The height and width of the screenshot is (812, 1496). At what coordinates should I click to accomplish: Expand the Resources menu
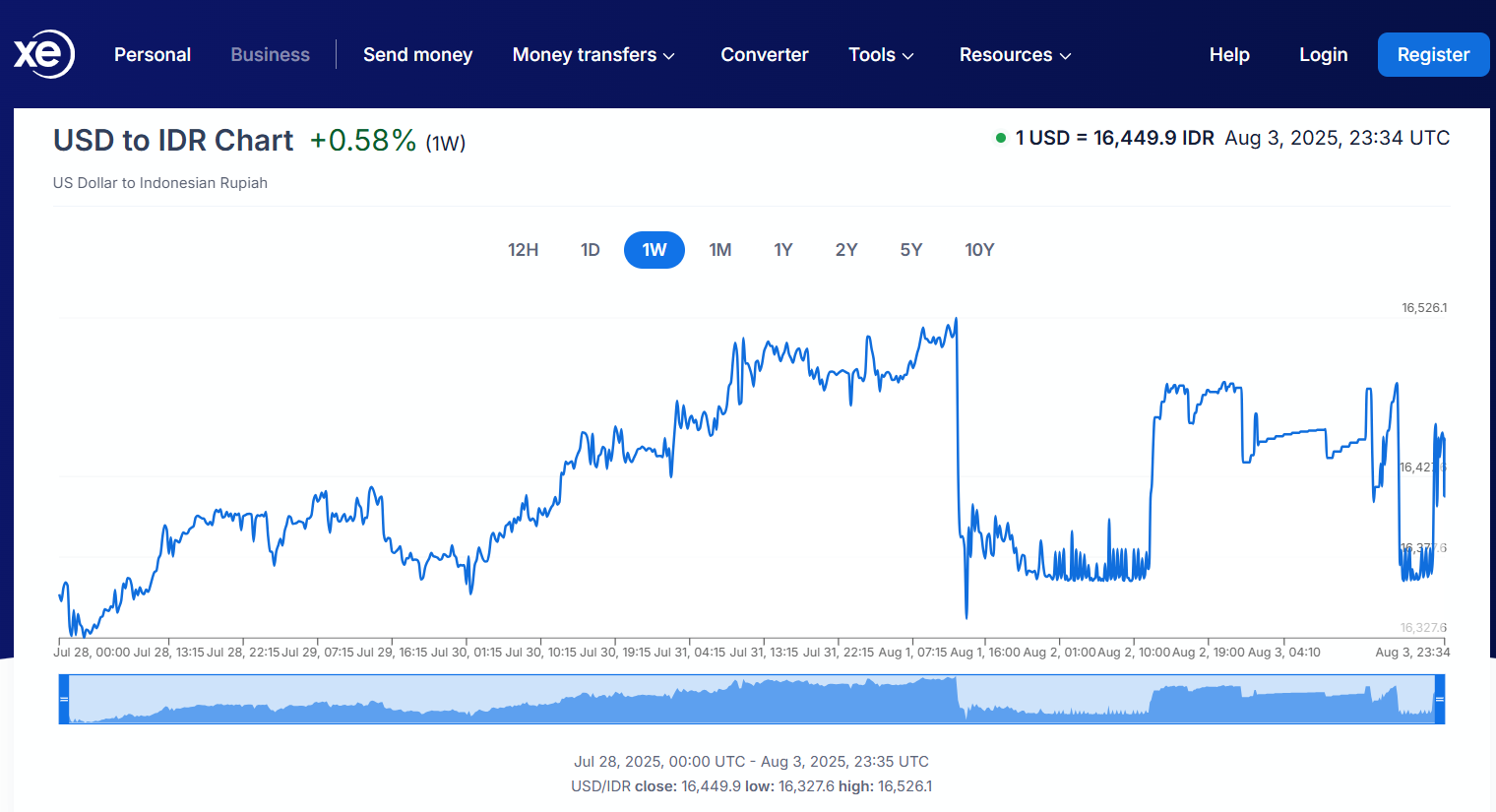1015,55
